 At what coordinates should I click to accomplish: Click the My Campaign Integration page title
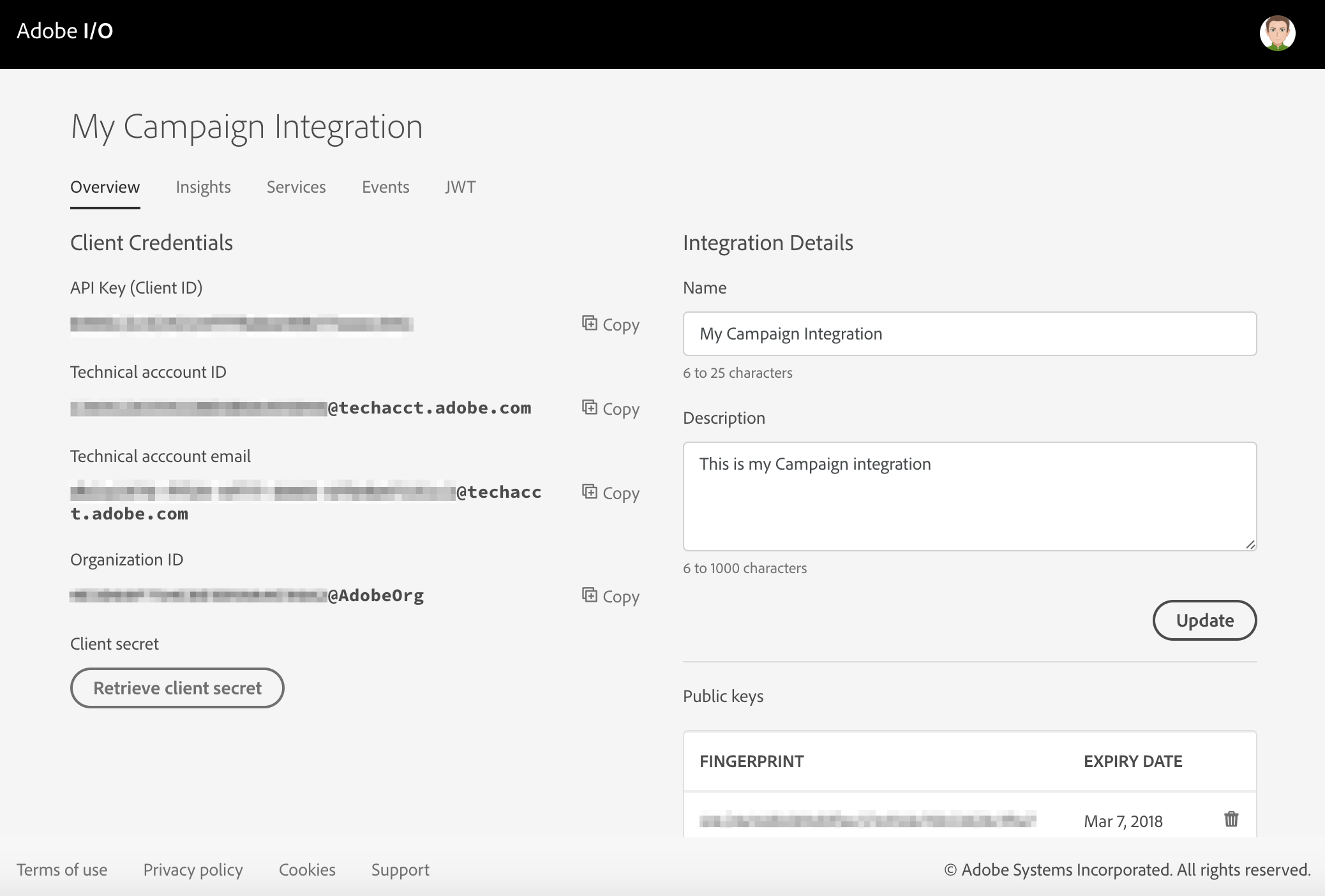[x=247, y=127]
